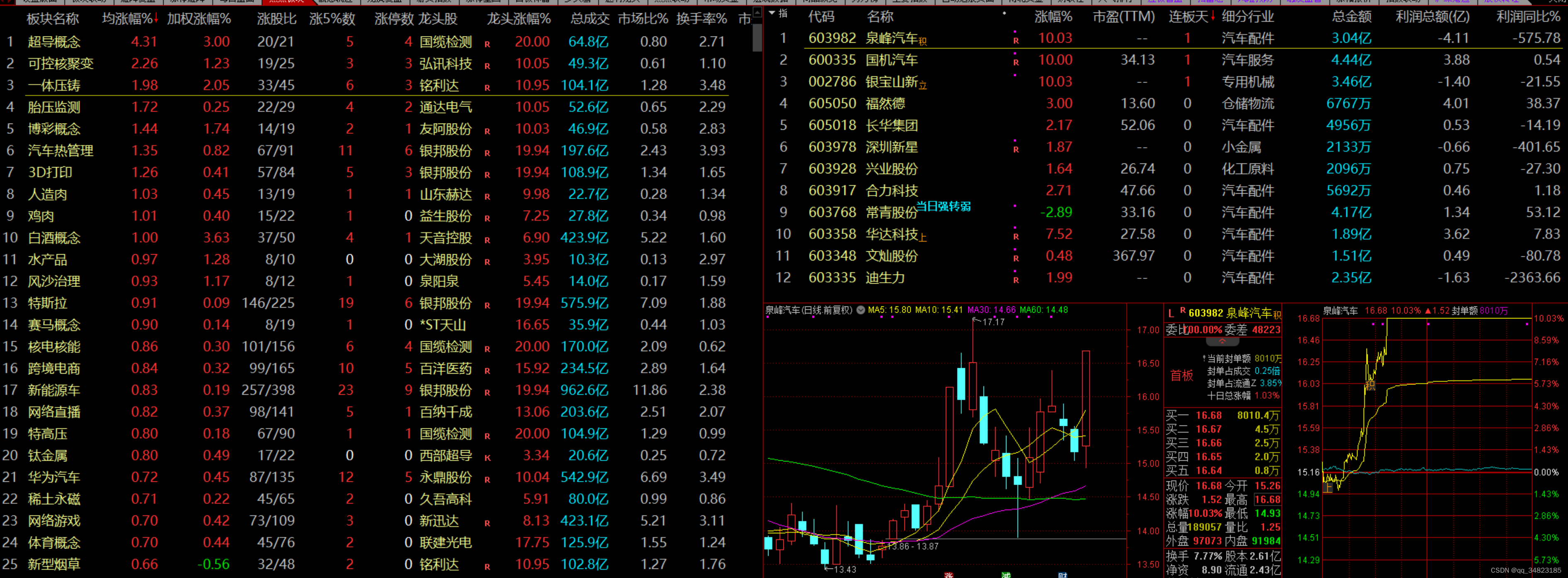Click the 积 marker on the intraday chart
Image resolution: width=1568 pixels, height=578 pixels.
pyautogui.click(x=1370, y=385)
